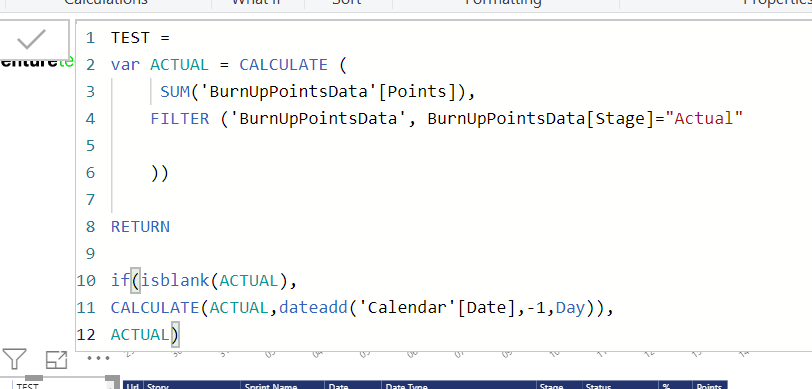Click 'Calendar'[Date] reference on line 11
Screen dimensions: 812x389
[438, 308]
